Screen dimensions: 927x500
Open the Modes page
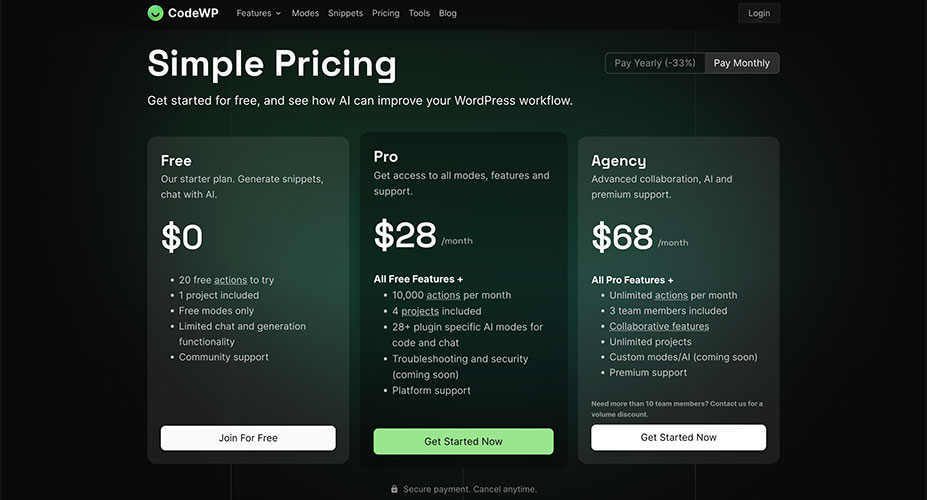[x=305, y=13]
